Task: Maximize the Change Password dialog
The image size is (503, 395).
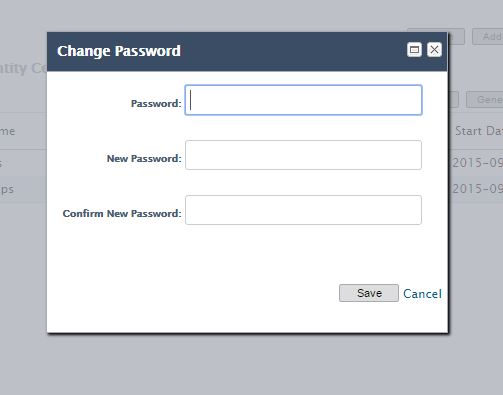Action: [414, 50]
